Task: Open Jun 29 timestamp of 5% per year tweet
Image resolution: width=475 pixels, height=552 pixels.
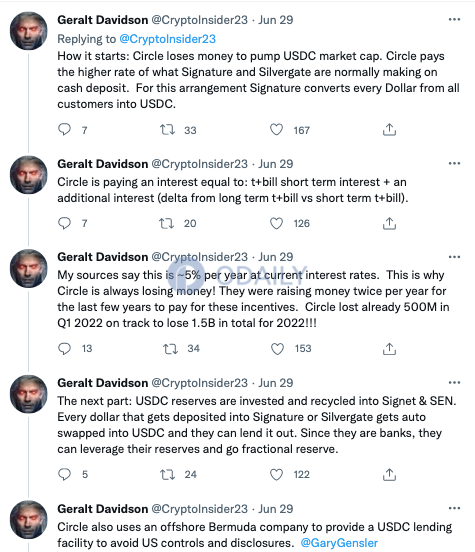Action: coord(276,257)
